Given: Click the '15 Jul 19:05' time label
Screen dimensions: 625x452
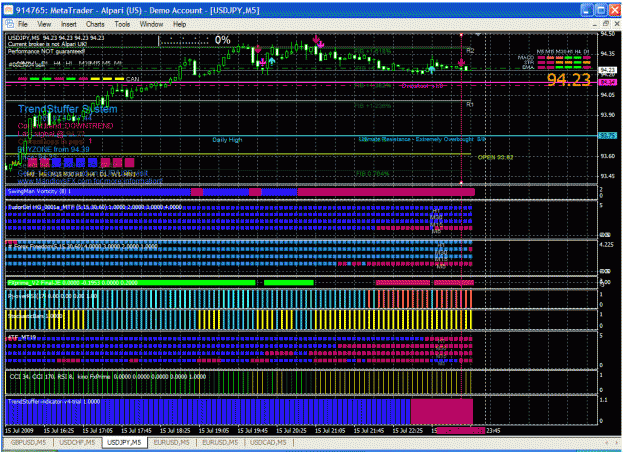Looking at the screenshot, I should click(214, 430).
